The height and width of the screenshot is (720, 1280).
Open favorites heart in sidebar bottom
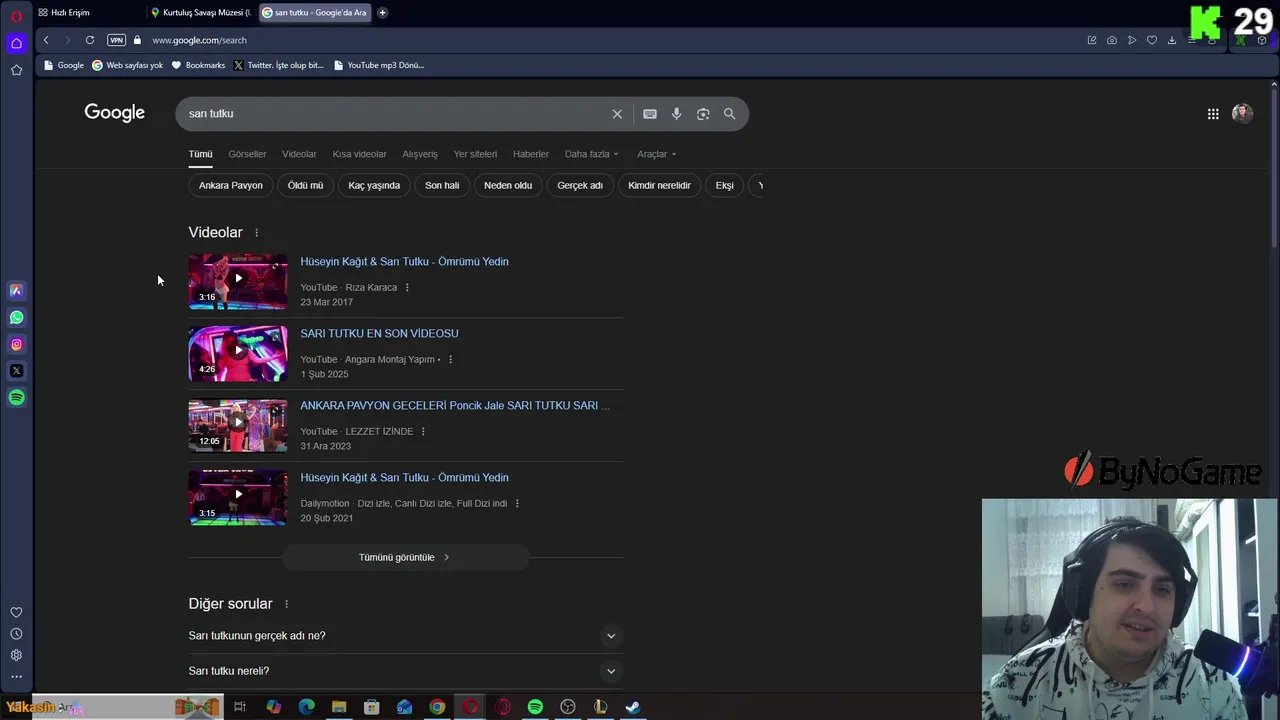(16, 612)
